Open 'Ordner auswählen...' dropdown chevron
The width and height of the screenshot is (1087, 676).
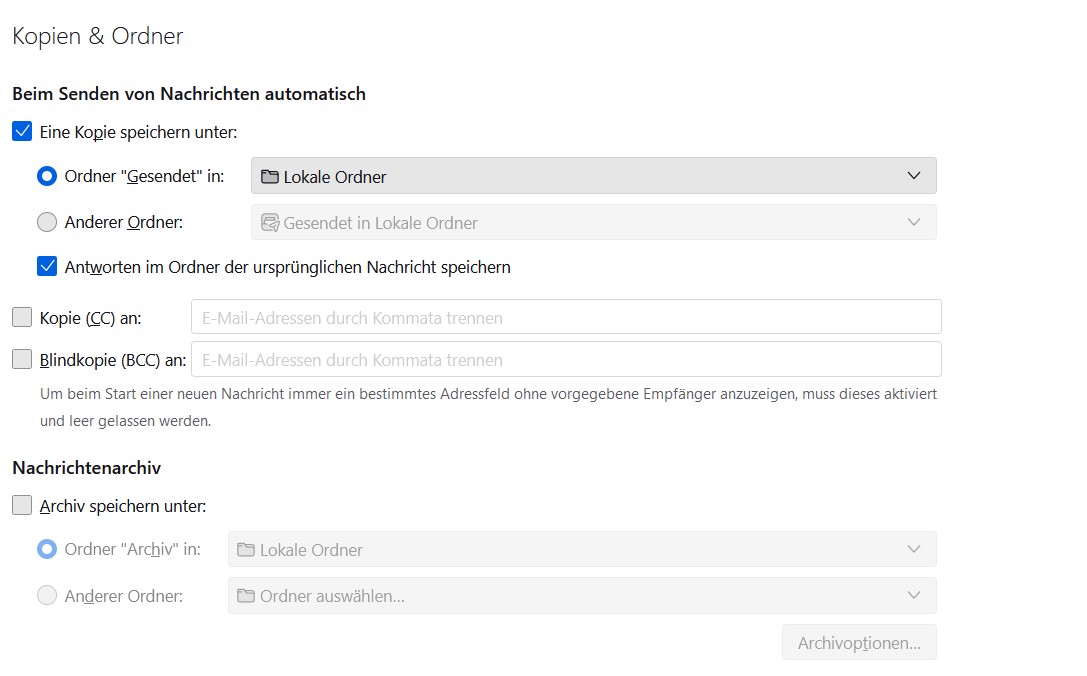point(913,595)
